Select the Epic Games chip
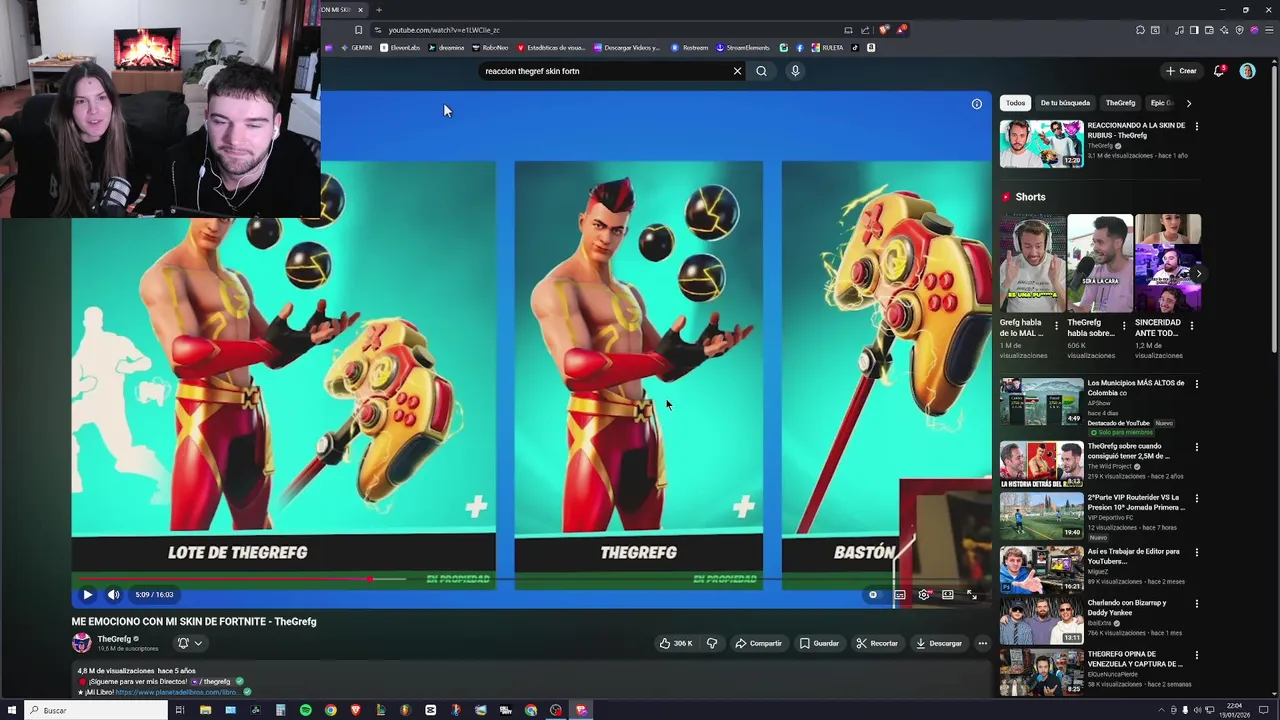Image resolution: width=1280 pixels, height=720 pixels. tap(1162, 103)
